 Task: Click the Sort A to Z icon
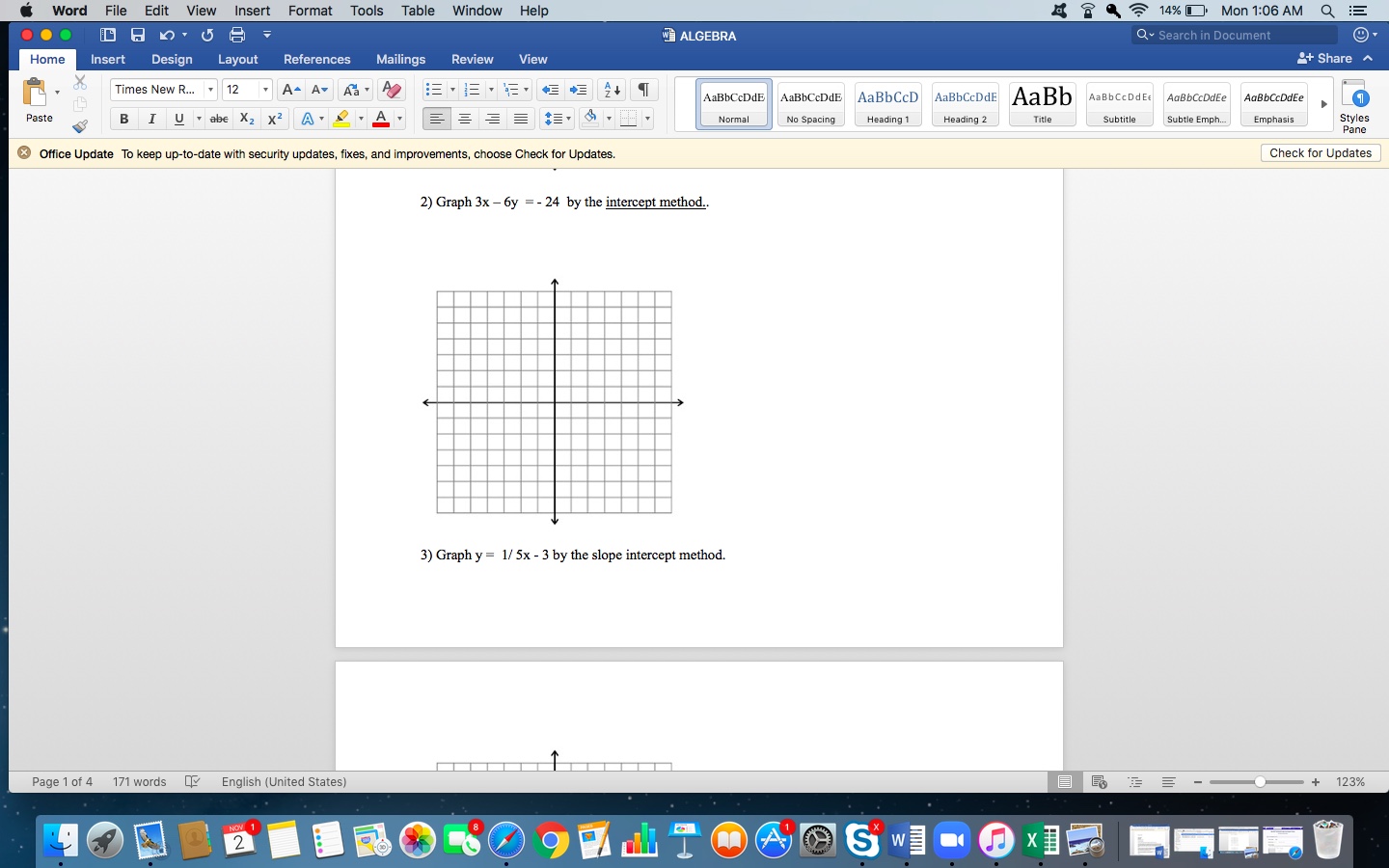click(x=612, y=90)
